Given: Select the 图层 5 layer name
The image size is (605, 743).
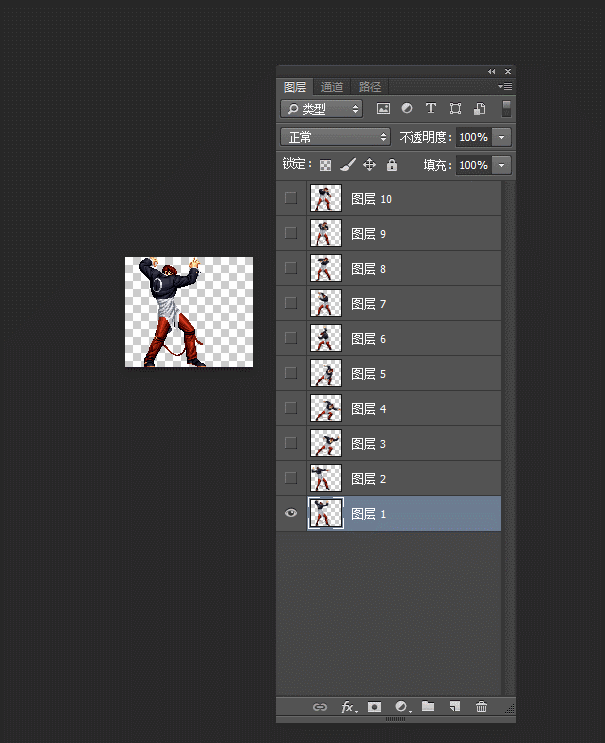Looking at the screenshot, I should point(369,374).
